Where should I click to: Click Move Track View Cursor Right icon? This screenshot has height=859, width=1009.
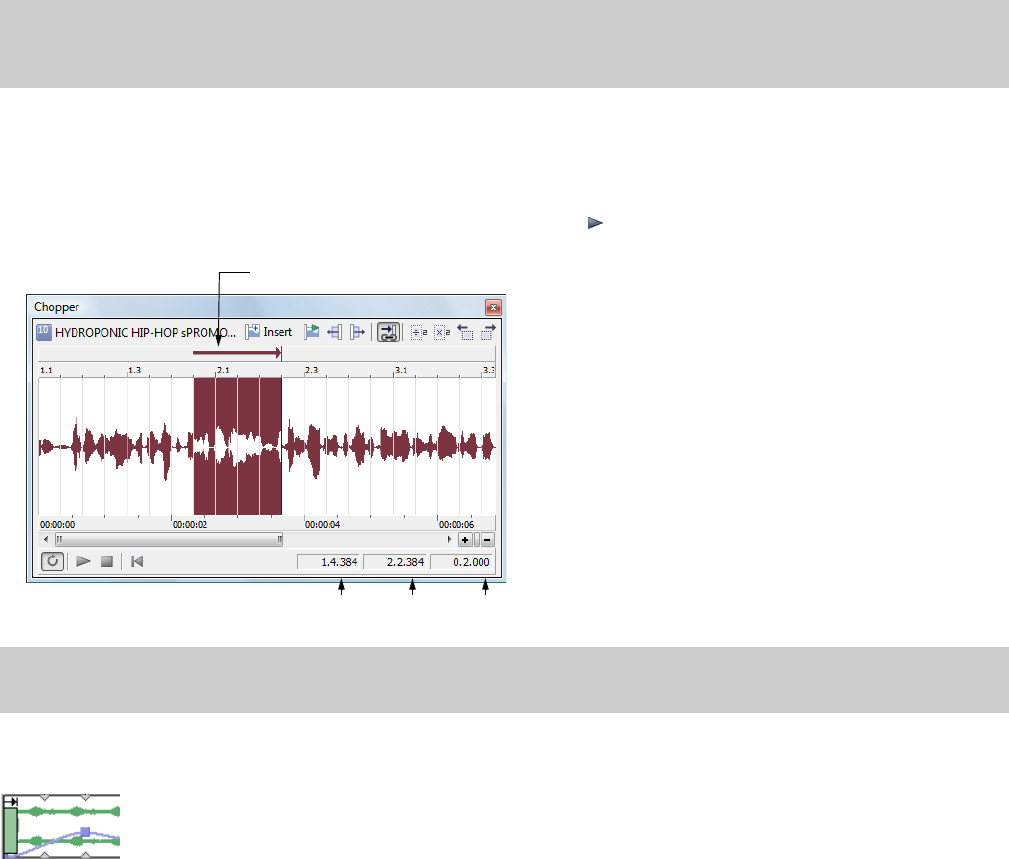click(x=357, y=332)
